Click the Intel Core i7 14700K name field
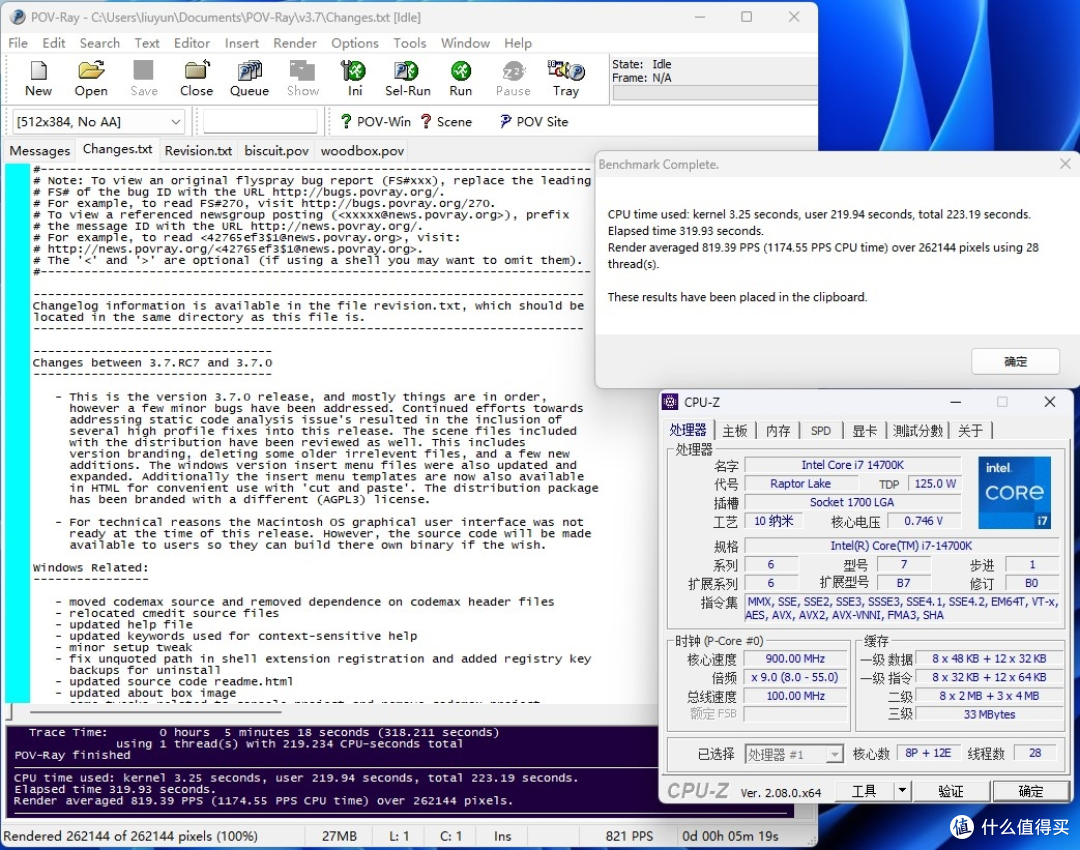 (852, 465)
